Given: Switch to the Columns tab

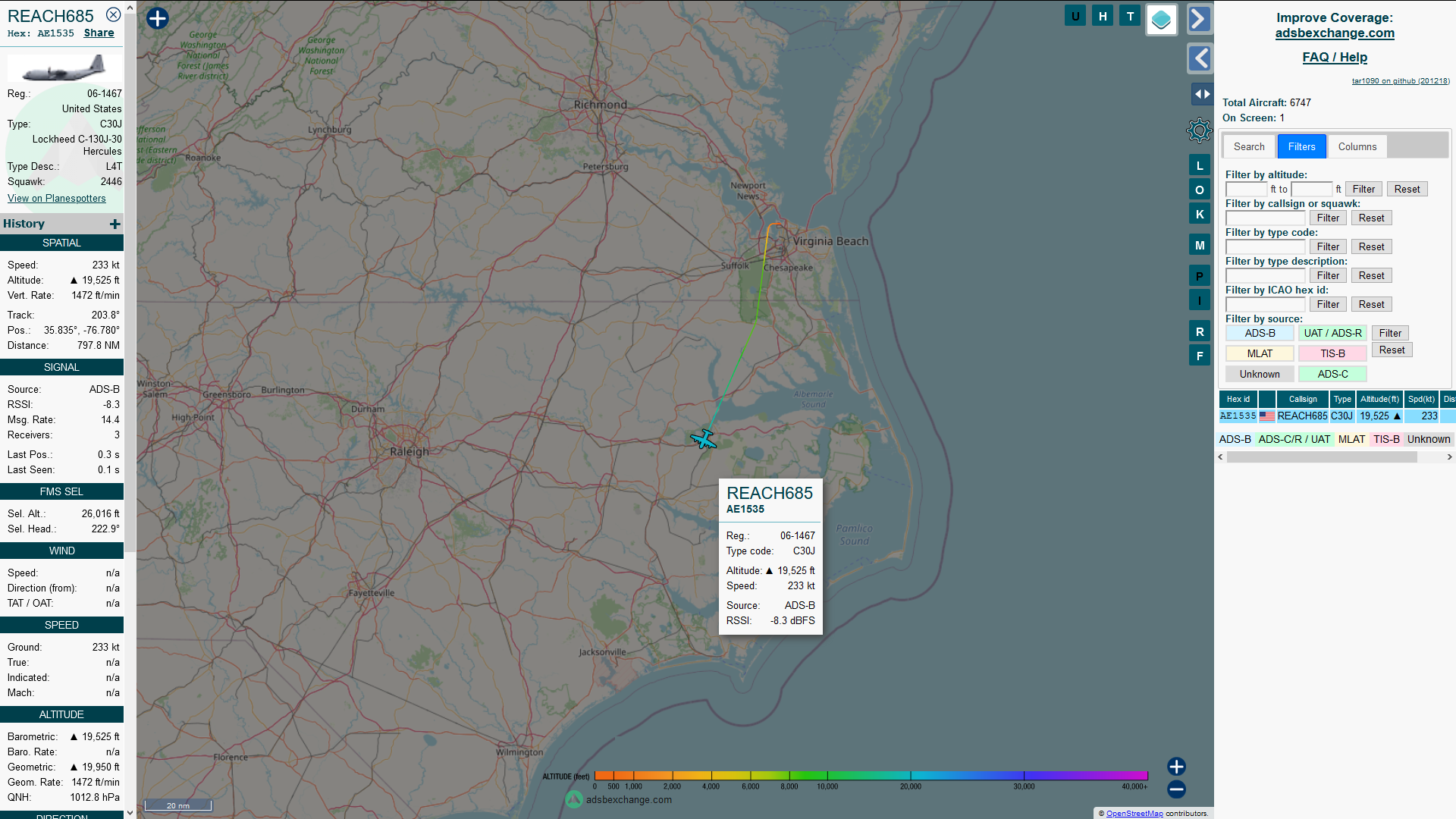Looking at the screenshot, I should (1357, 147).
